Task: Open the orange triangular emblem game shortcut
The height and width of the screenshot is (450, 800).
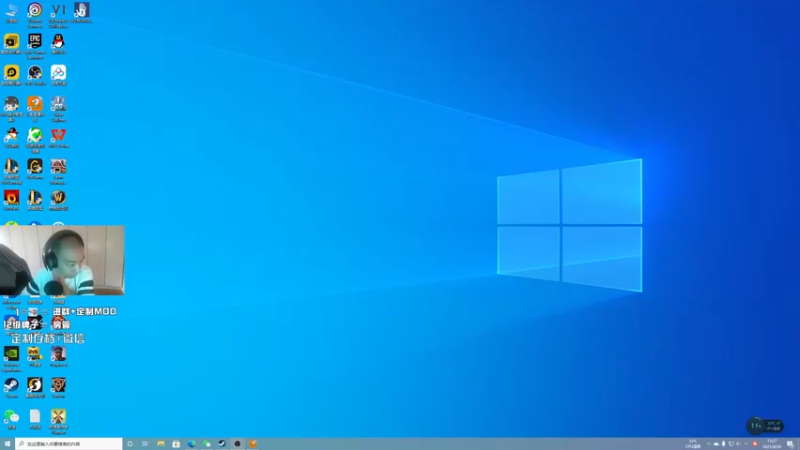Action: 58,387
